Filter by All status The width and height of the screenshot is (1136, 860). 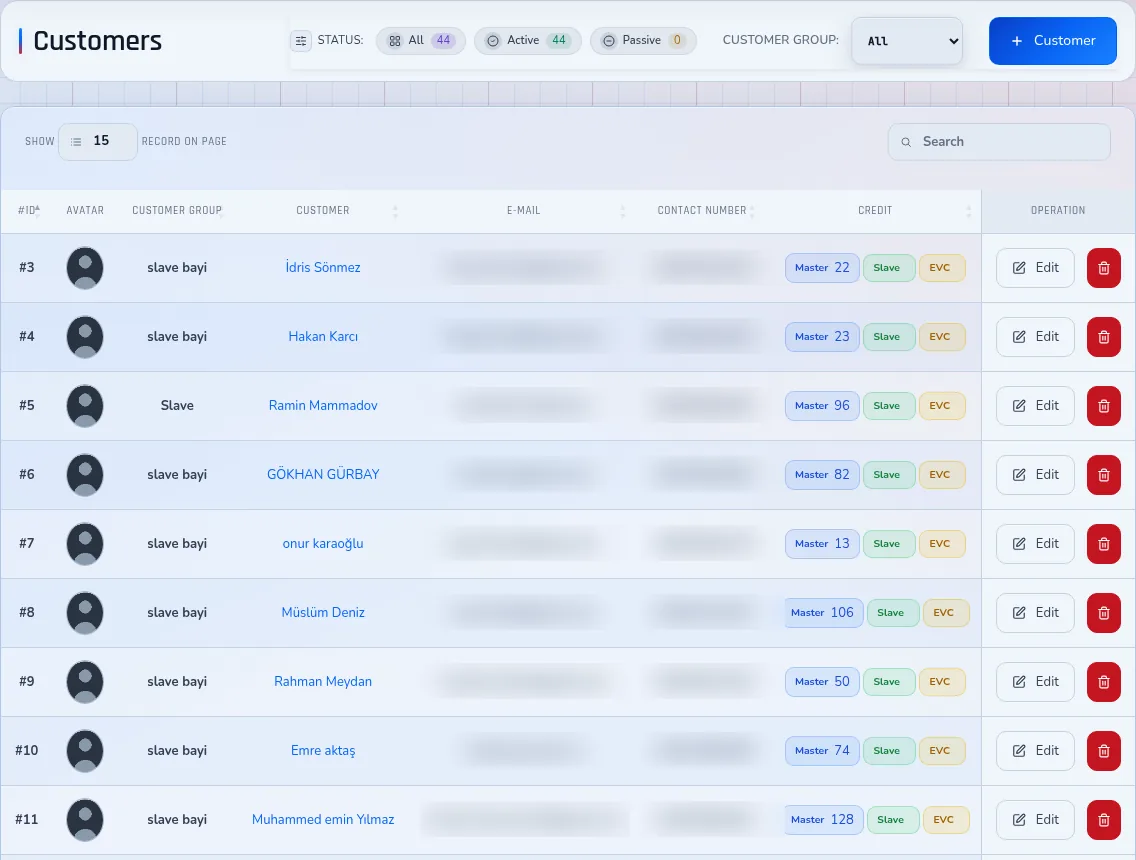tap(420, 41)
